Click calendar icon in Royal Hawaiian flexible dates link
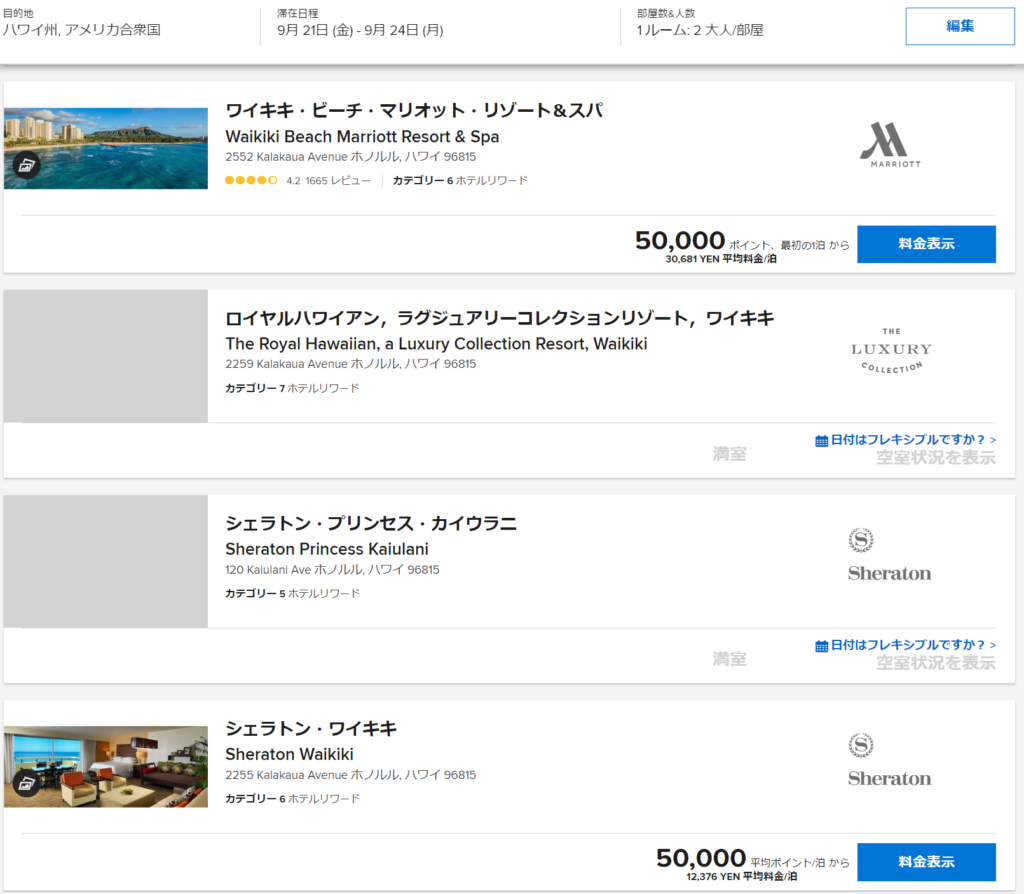The height and width of the screenshot is (894, 1024). click(x=821, y=440)
